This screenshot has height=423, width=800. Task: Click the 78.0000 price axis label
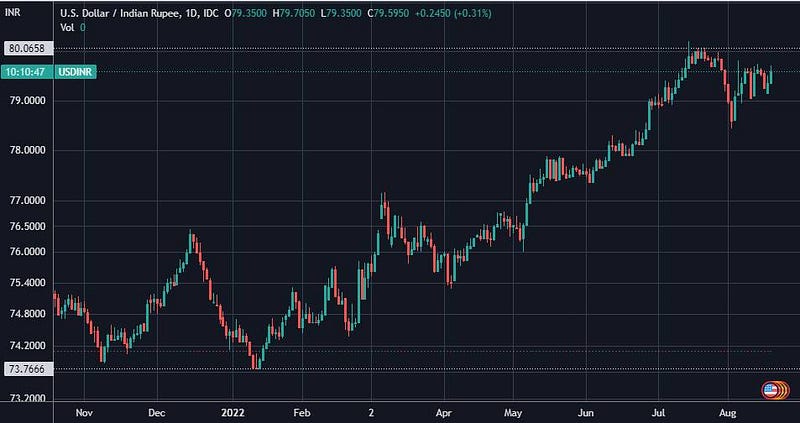pyautogui.click(x=28, y=151)
